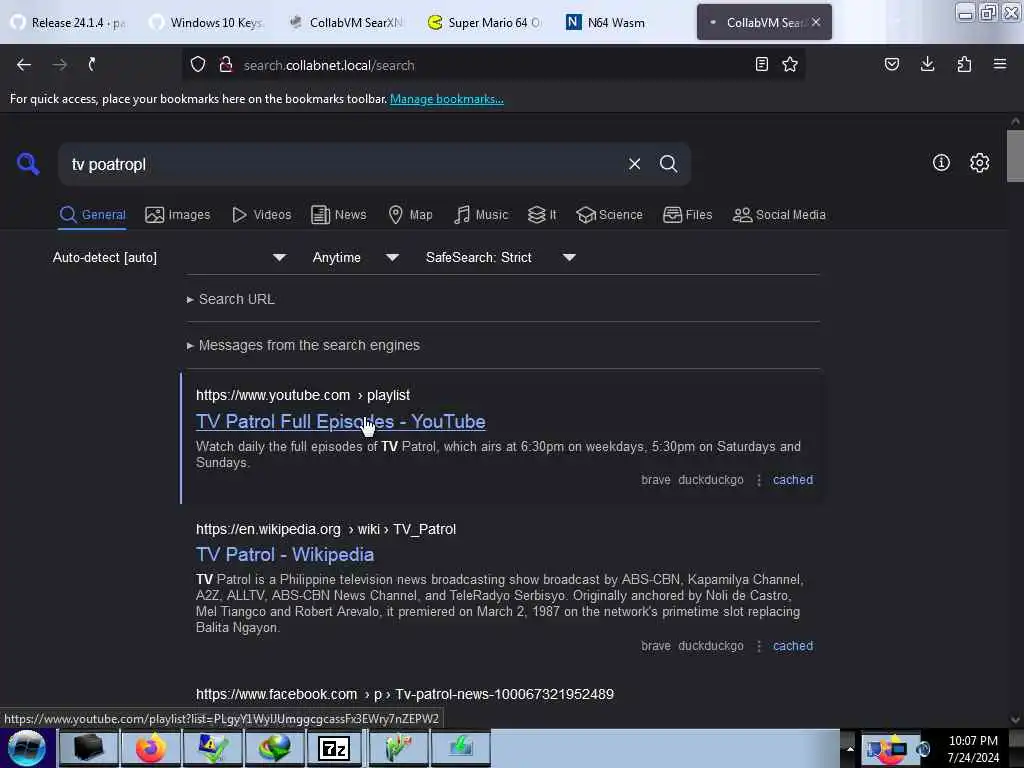The image size is (1024, 768).
Task: Stop or reload the page
Action: (92, 65)
